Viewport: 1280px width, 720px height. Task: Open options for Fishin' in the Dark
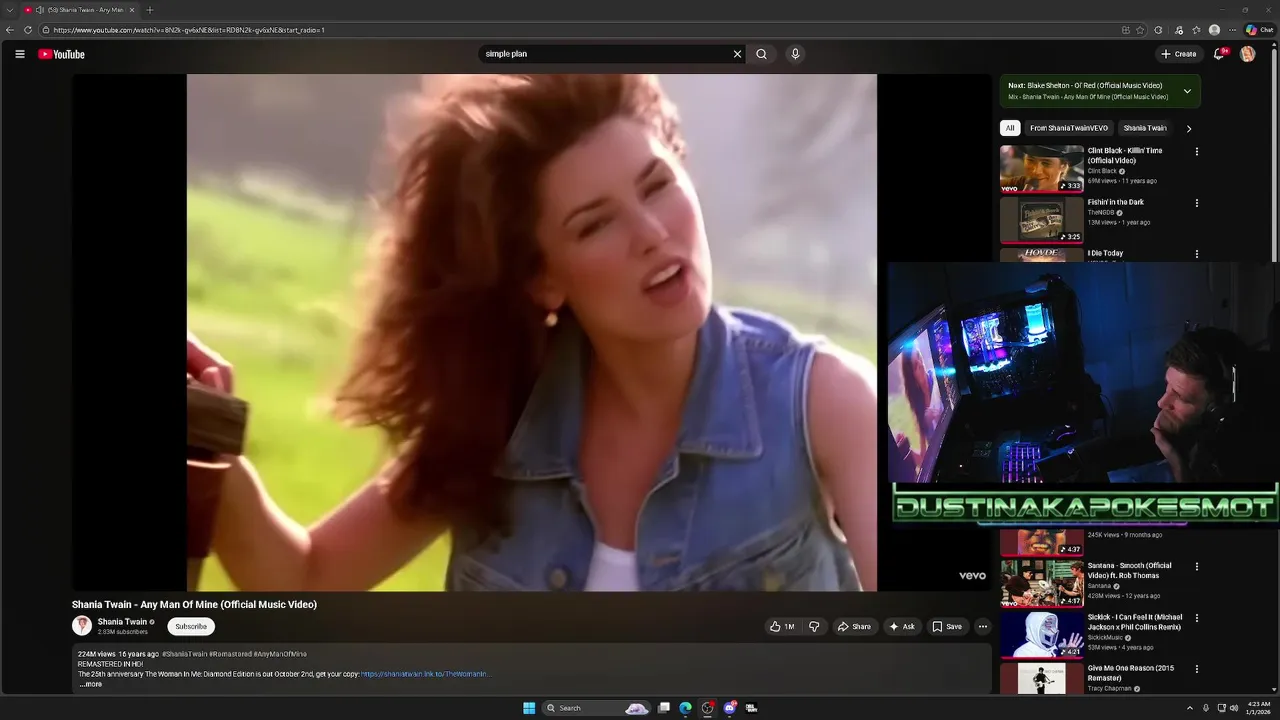(1196, 203)
